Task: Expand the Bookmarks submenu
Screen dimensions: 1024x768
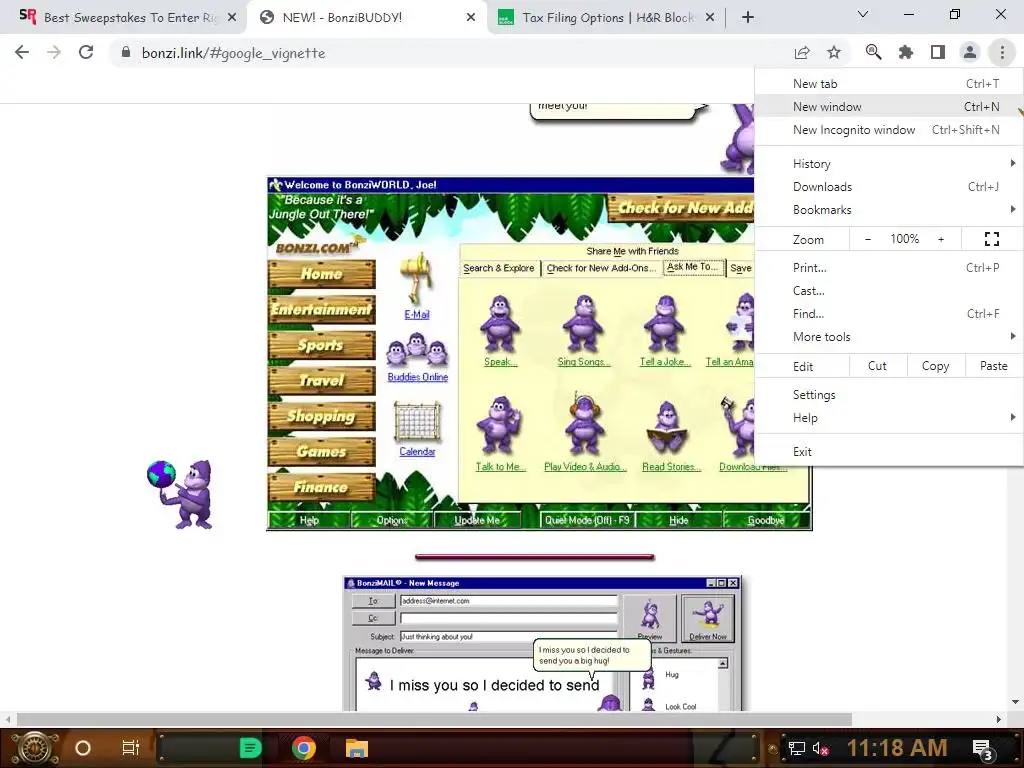Action: tap(889, 210)
